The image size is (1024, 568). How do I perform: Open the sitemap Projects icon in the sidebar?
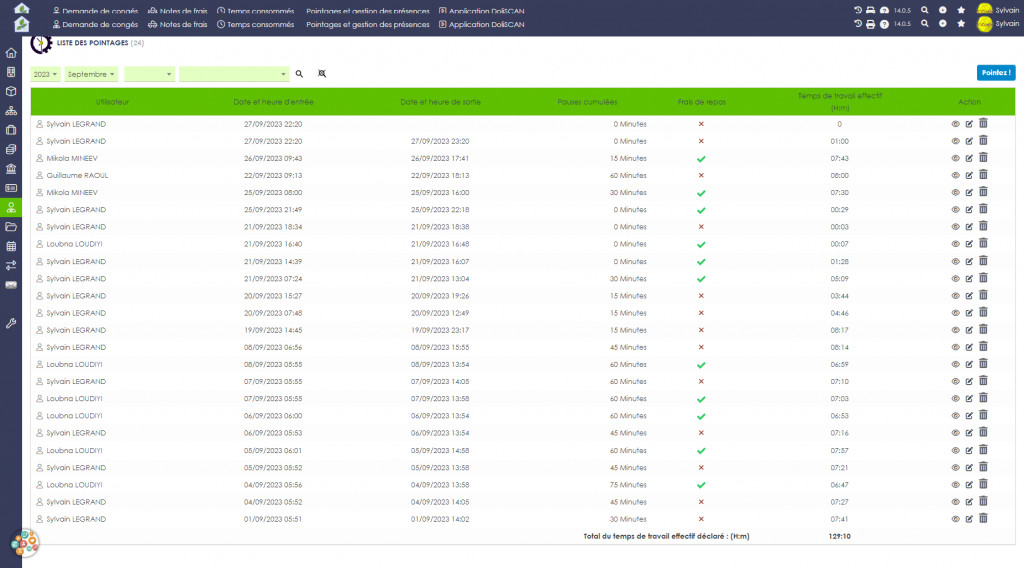[x=11, y=111]
